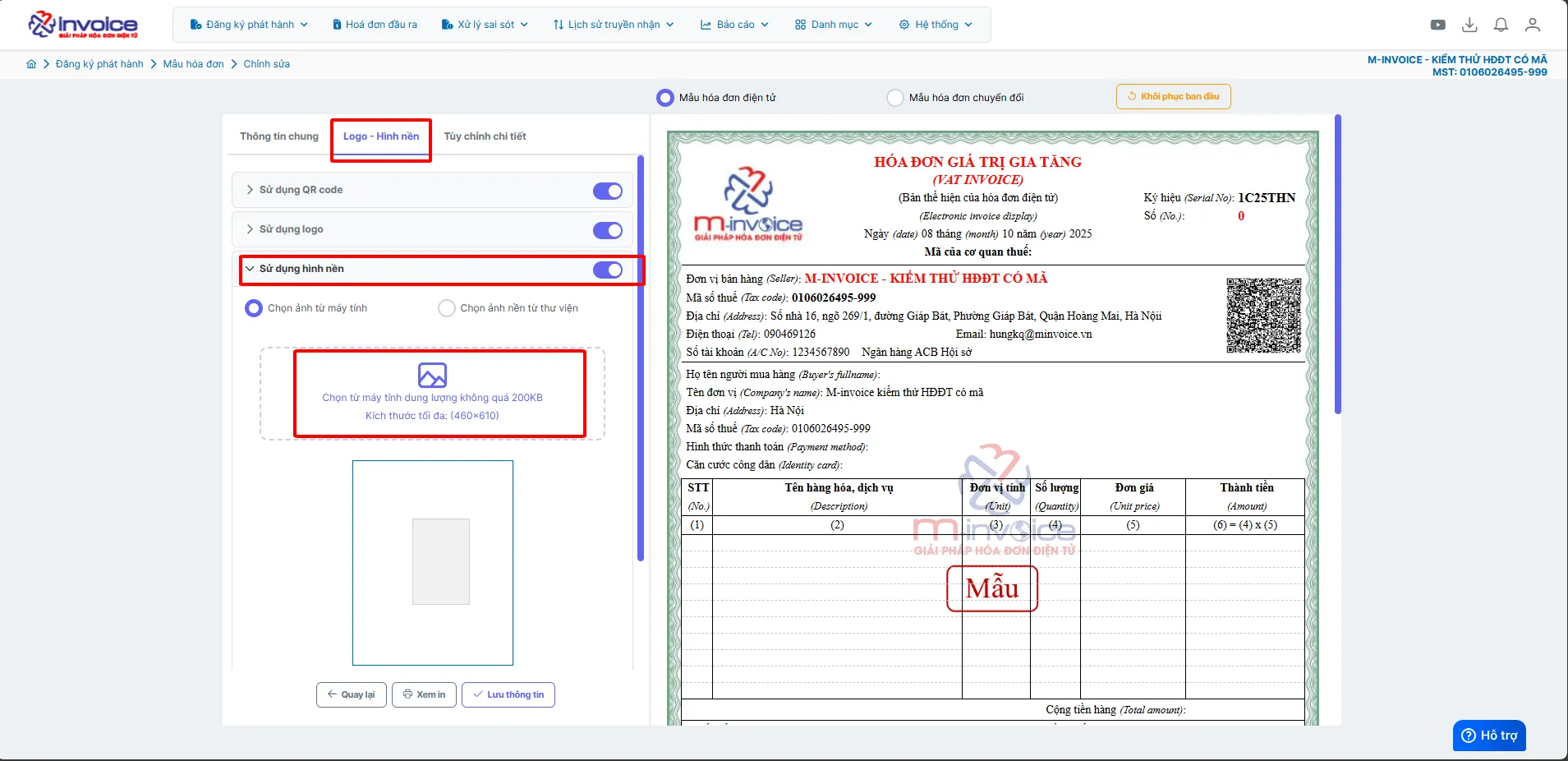Toggle the QR code usage switch
The image size is (1568, 761).
(x=608, y=191)
